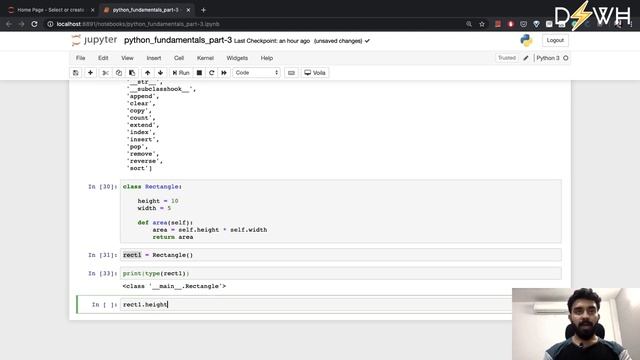This screenshot has width=640, height=360.
Task: Open the Cell menu
Action: pos(179,58)
